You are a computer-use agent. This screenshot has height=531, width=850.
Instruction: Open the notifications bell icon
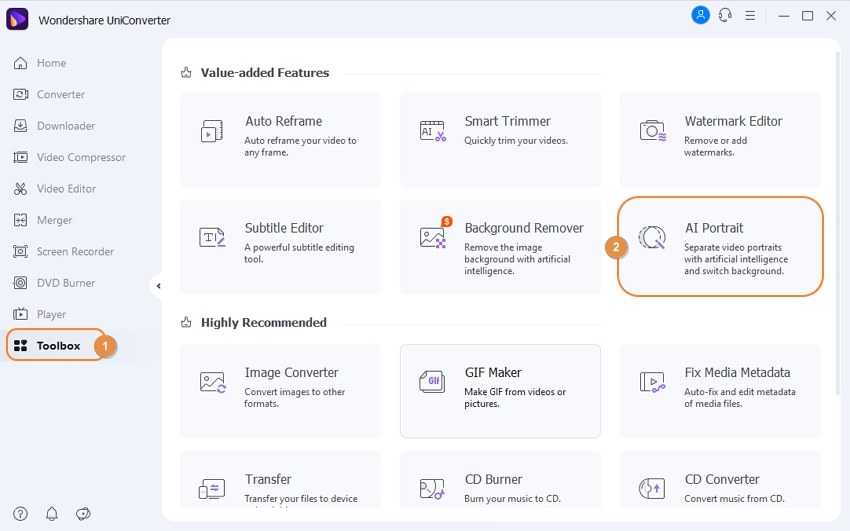[x=52, y=513]
